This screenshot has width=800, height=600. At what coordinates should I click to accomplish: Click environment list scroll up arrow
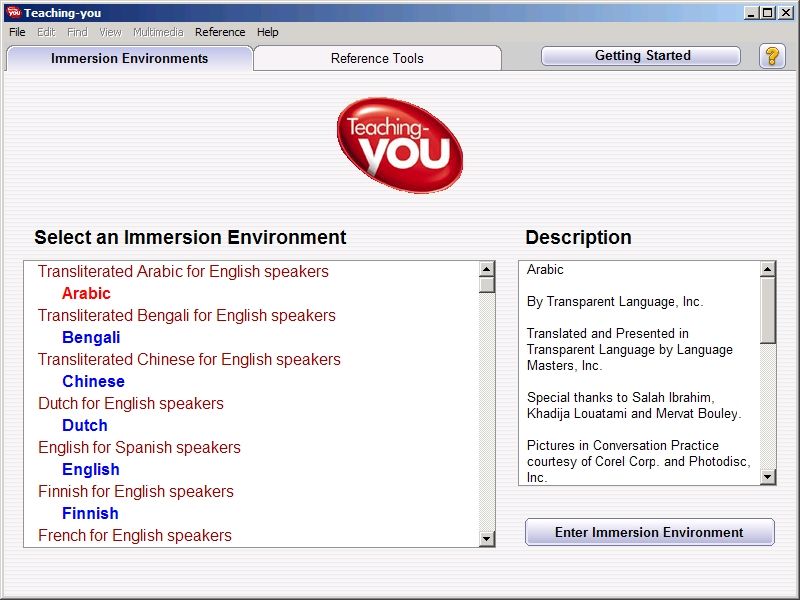tap(487, 269)
